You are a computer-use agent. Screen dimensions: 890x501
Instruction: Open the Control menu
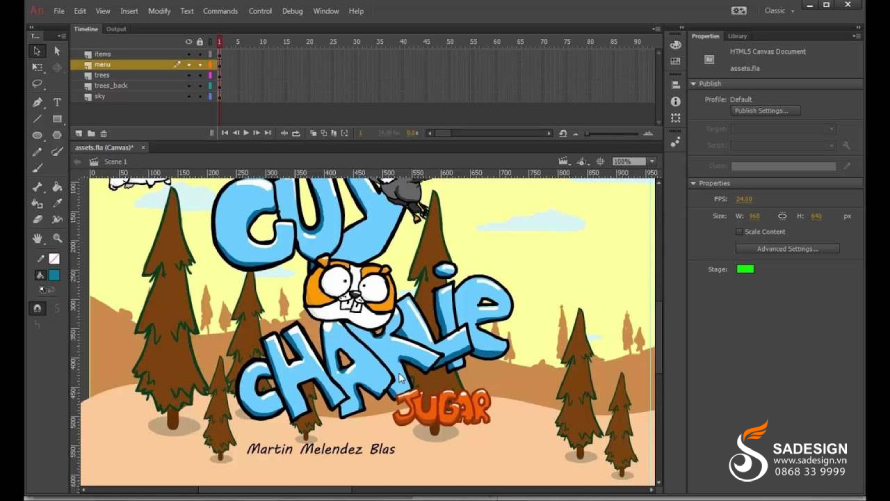(260, 11)
